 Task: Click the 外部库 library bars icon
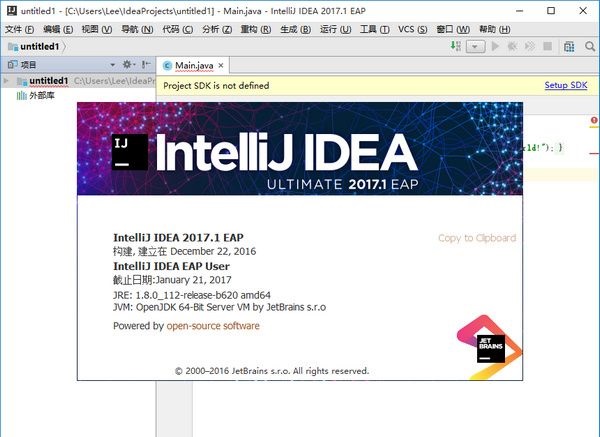pyautogui.click(x=21, y=95)
